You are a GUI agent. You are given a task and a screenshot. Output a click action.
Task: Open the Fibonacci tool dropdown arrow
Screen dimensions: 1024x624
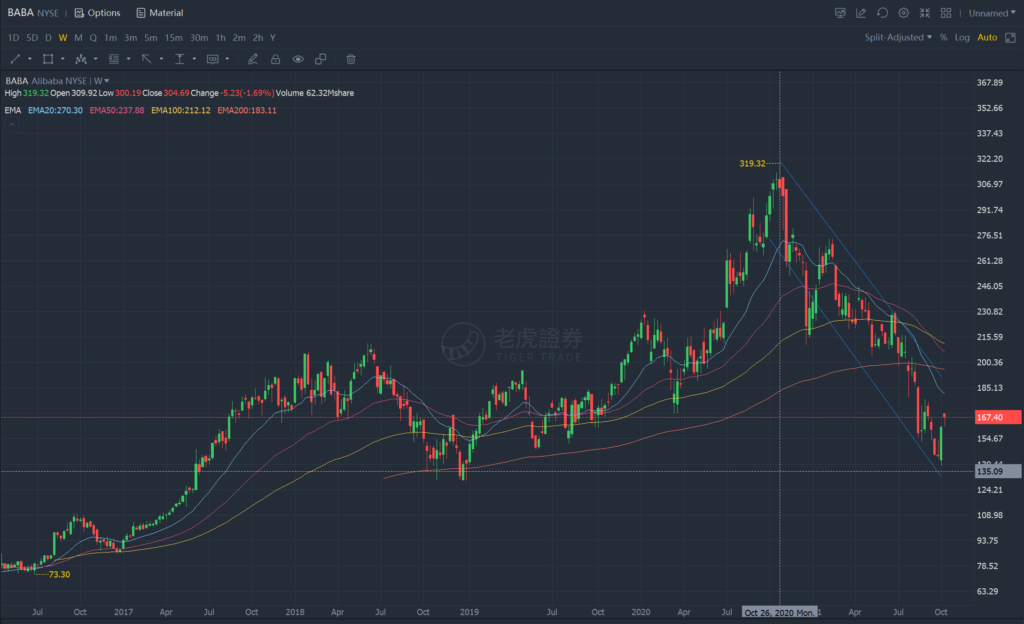(129, 59)
